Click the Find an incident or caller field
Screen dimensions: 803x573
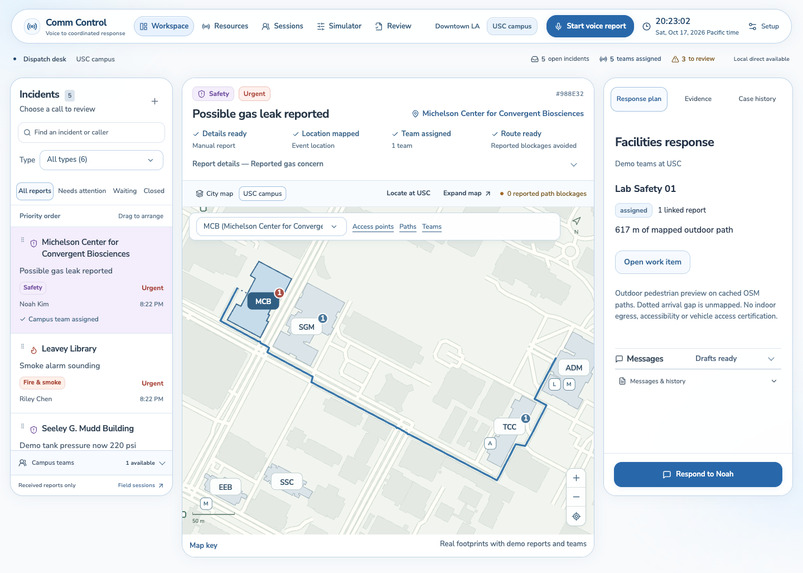(x=91, y=132)
